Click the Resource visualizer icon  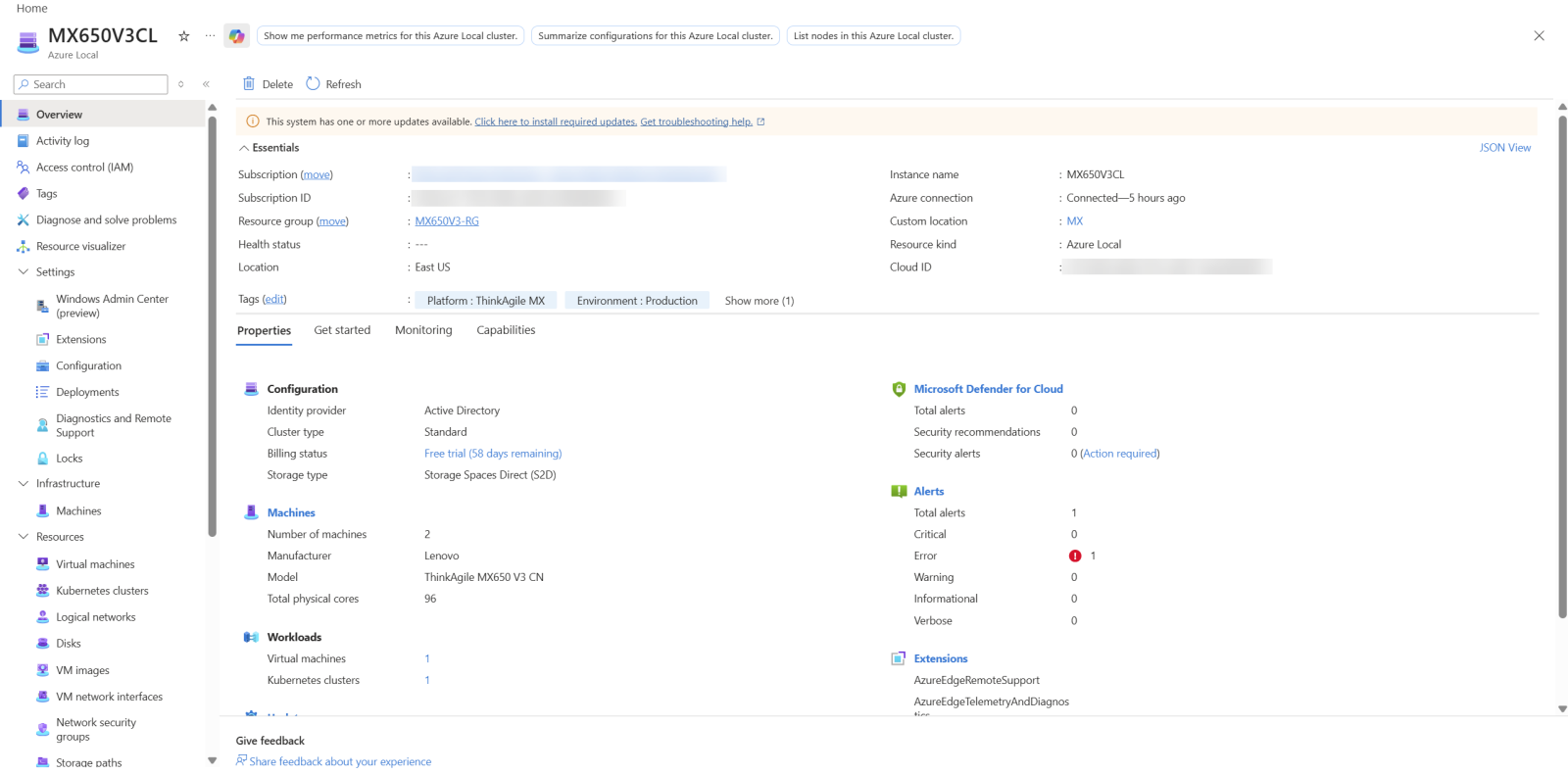(x=24, y=247)
